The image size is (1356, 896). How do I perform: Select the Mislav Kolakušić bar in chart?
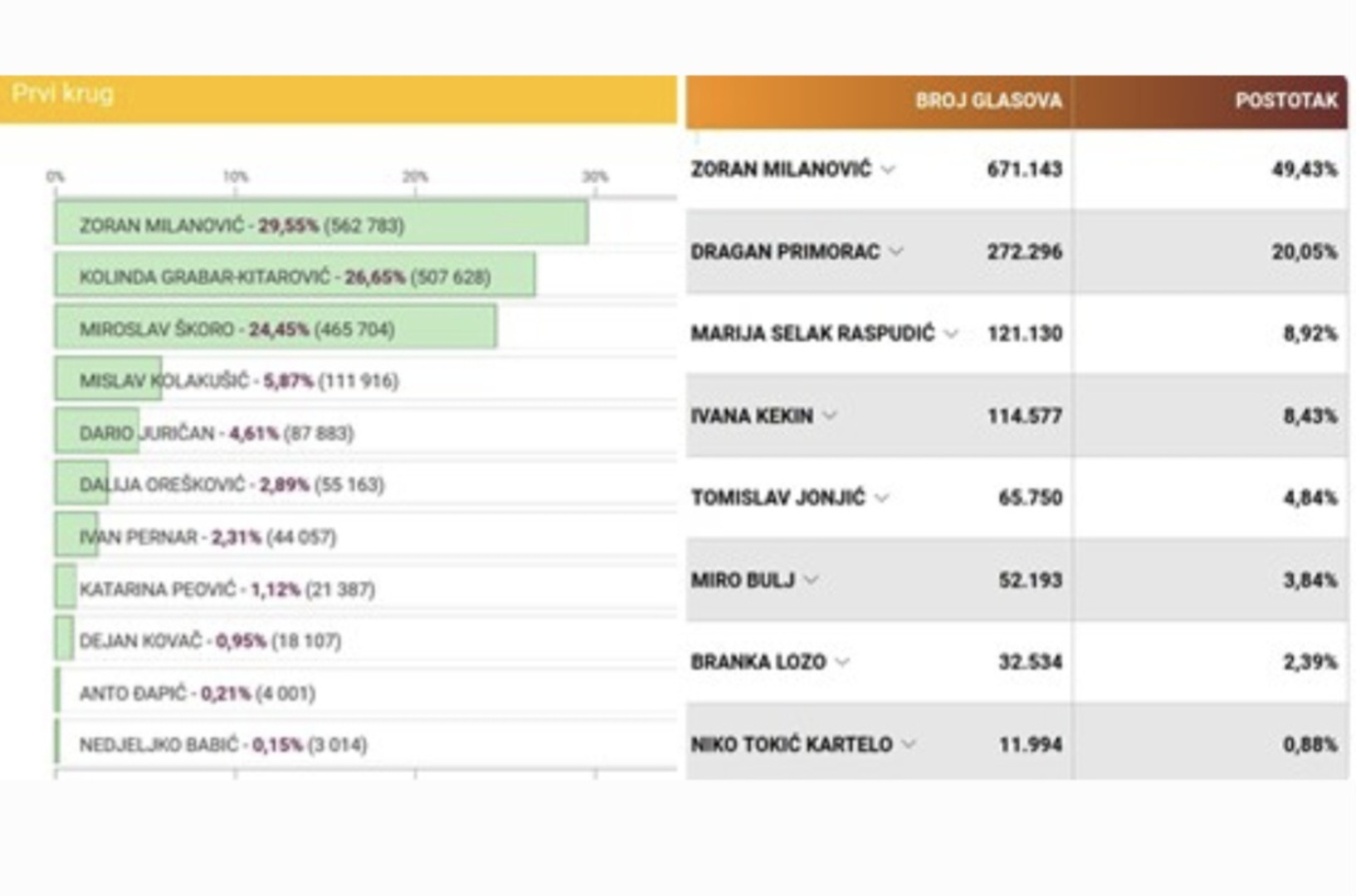point(108,380)
